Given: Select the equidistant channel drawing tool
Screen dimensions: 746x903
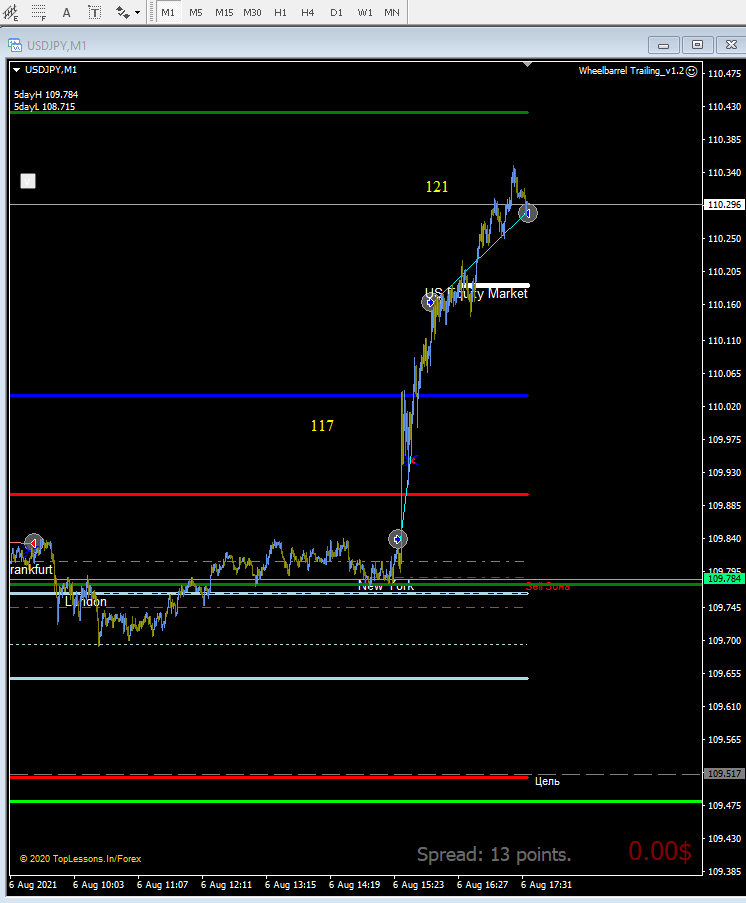Looking at the screenshot, I should pyautogui.click(x=10, y=12).
